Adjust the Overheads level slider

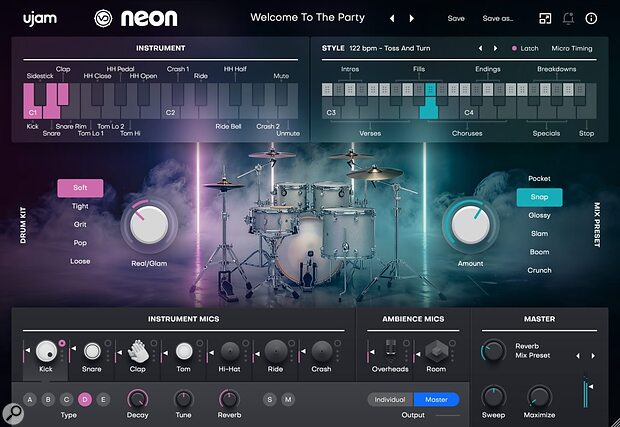click(x=370, y=351)
